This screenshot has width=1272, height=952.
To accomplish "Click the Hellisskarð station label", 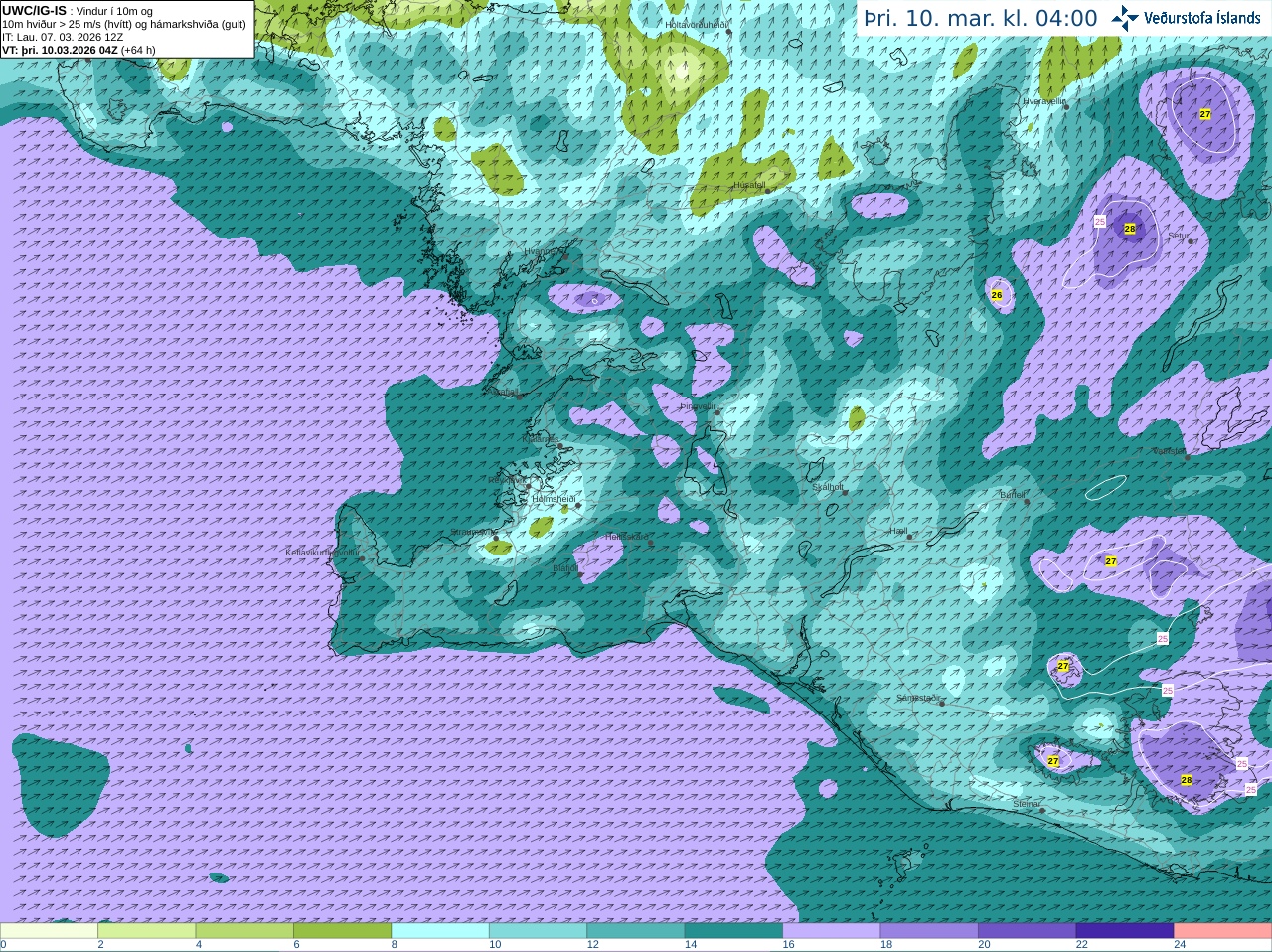I will click(x=627, y=537).
